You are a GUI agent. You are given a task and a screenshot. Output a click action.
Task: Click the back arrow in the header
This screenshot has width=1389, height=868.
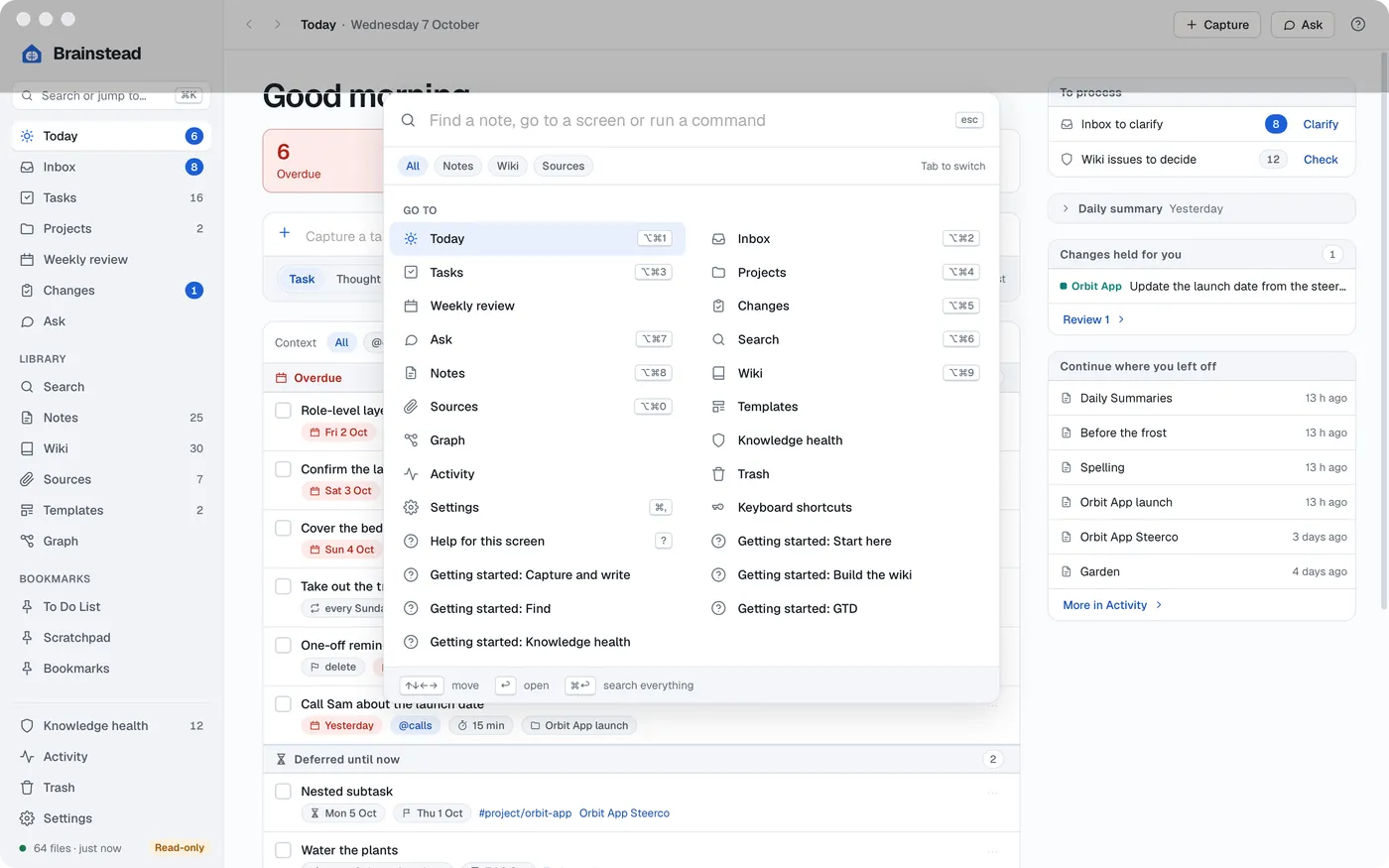tap(249, 25)
